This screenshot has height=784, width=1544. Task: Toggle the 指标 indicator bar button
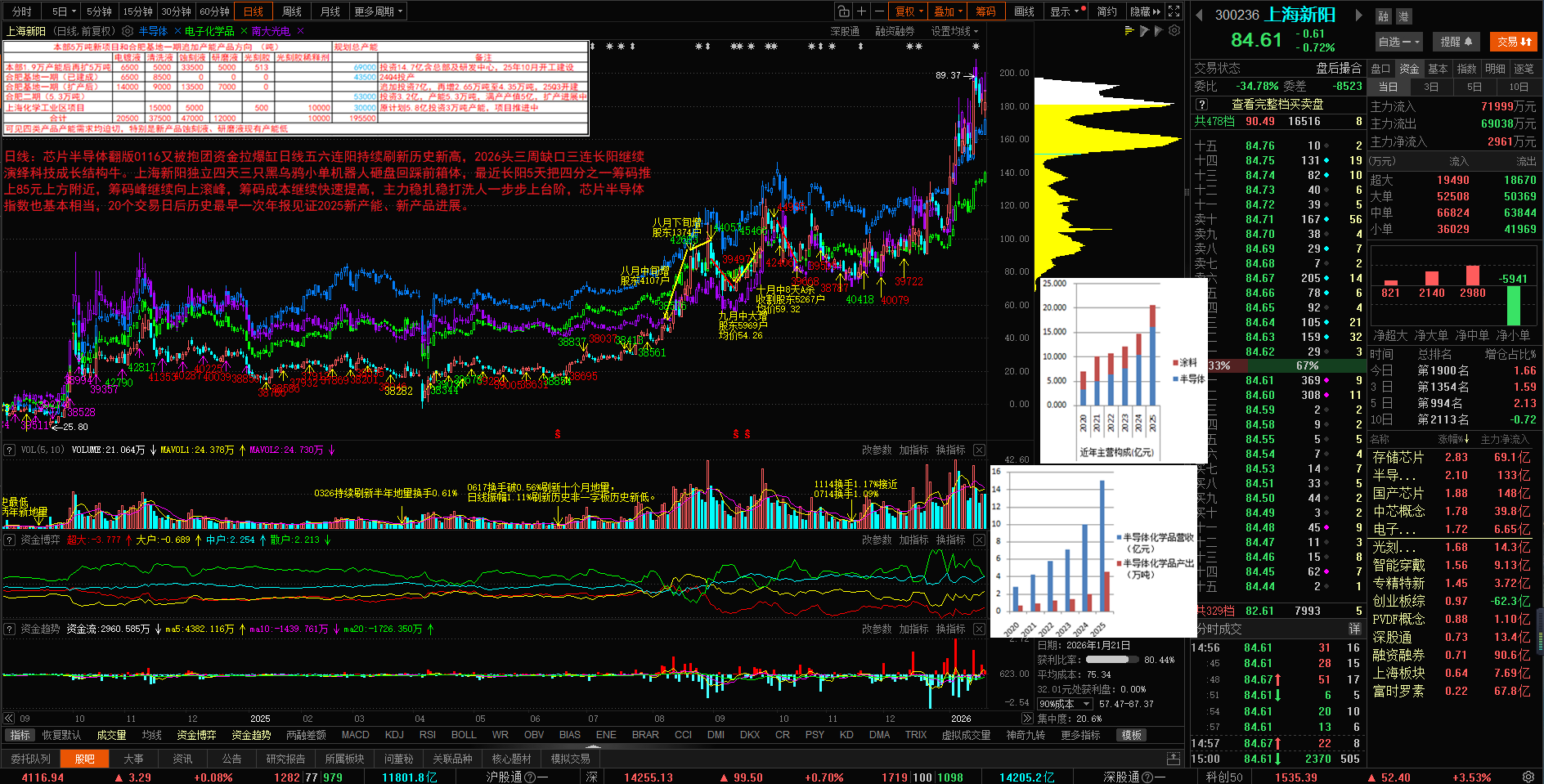tap(20, 736)
